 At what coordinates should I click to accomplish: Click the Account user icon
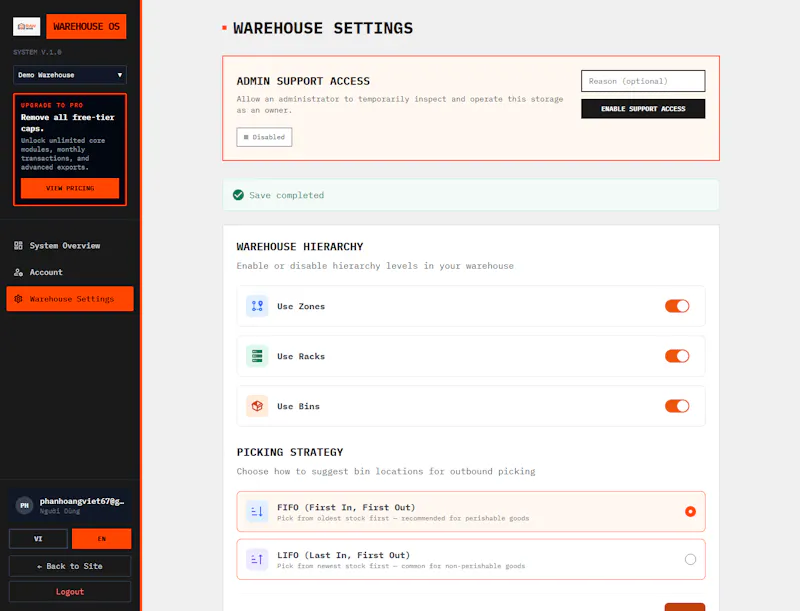pyautogui.click(x=18, y=272)
